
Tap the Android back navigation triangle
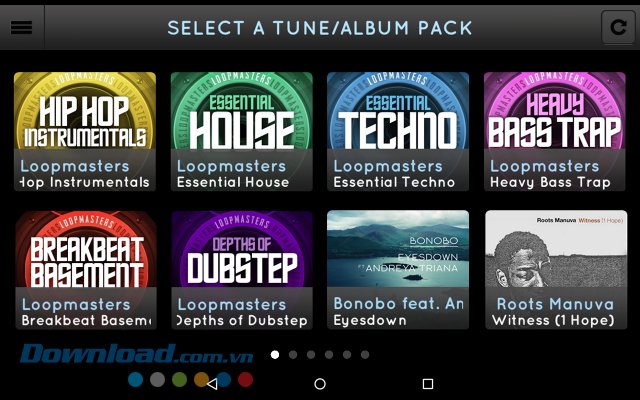click(212, 384)
